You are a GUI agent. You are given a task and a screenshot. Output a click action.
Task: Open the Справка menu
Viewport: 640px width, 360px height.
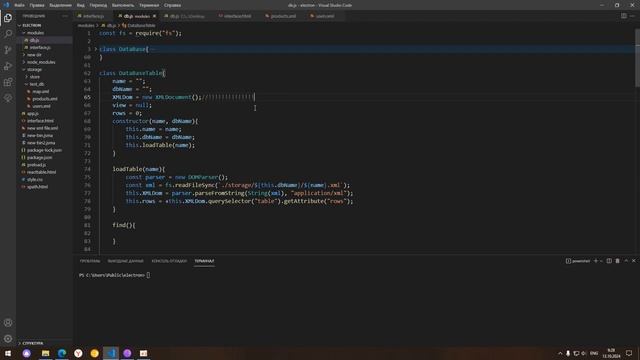tap(173, 5)
